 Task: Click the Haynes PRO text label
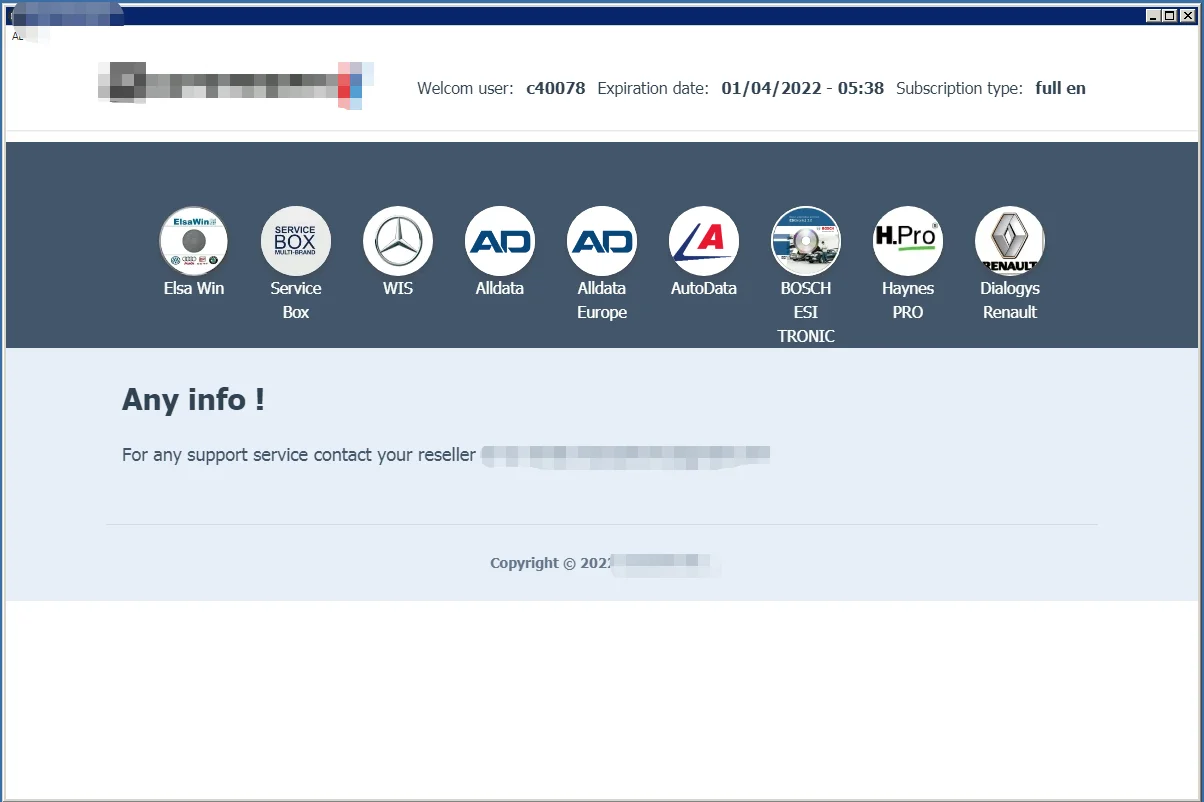[x=908, y=300]
